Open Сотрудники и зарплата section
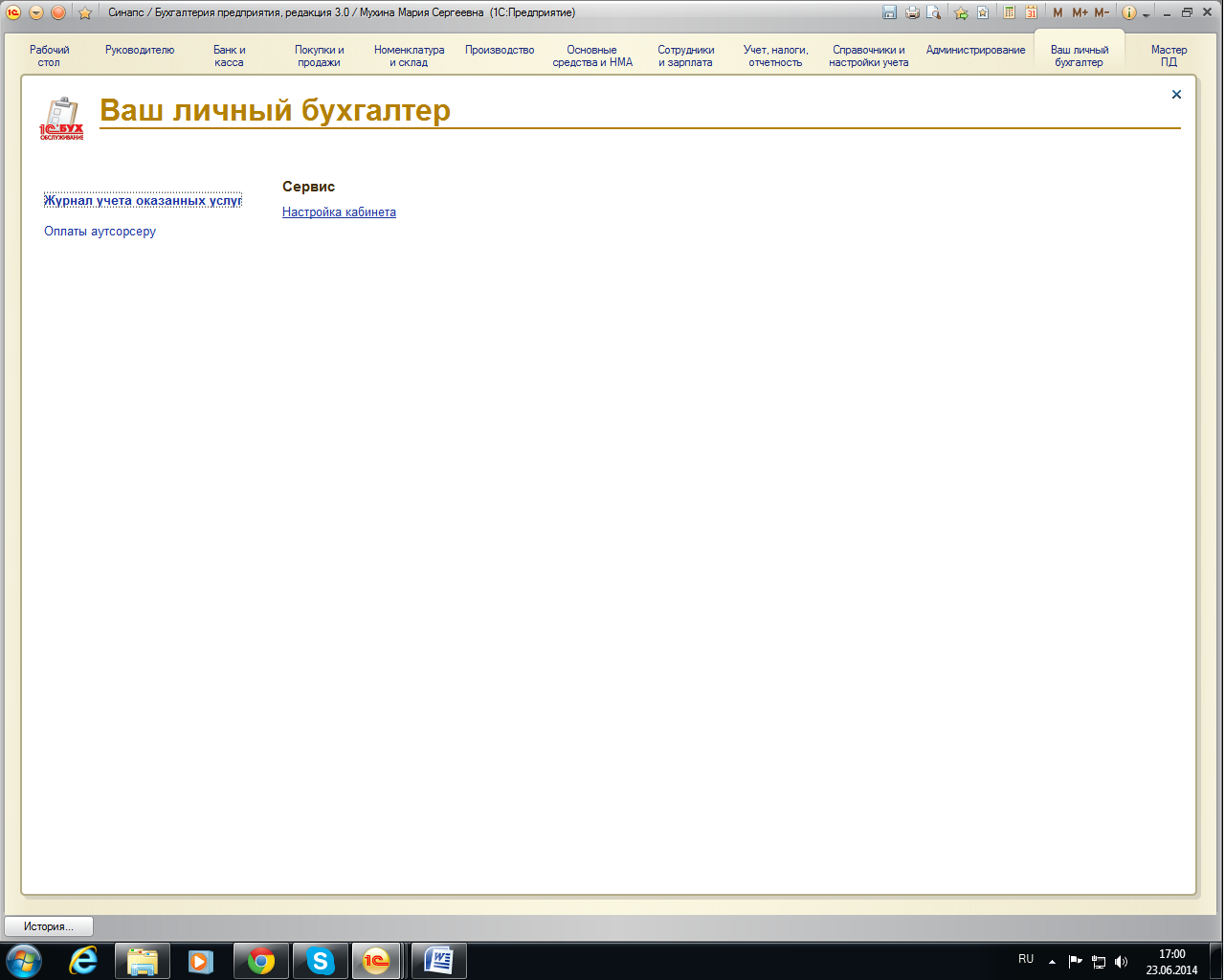 tap(685, 56)
